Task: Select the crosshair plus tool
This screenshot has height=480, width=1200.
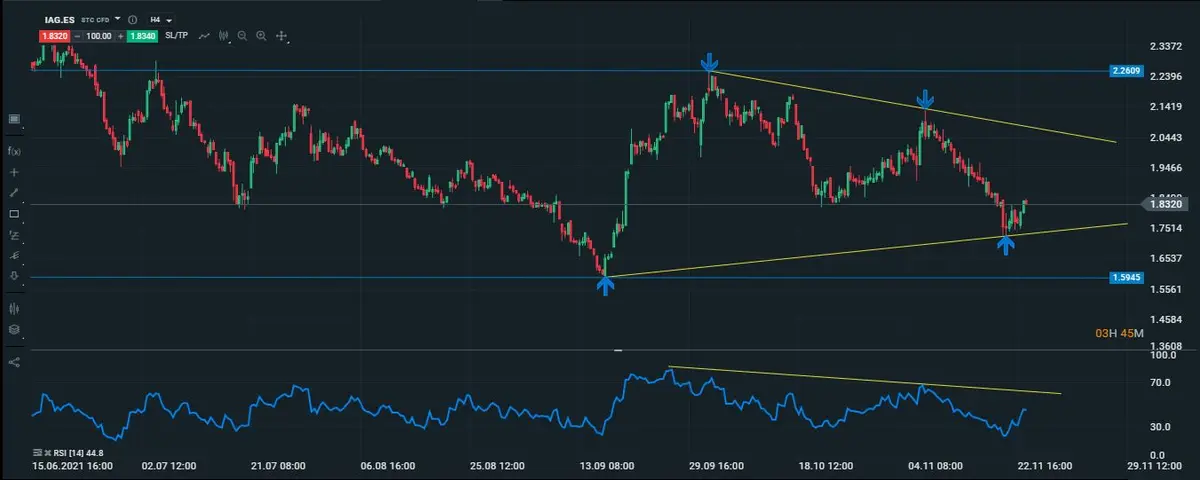Action: tap(14, 172)
